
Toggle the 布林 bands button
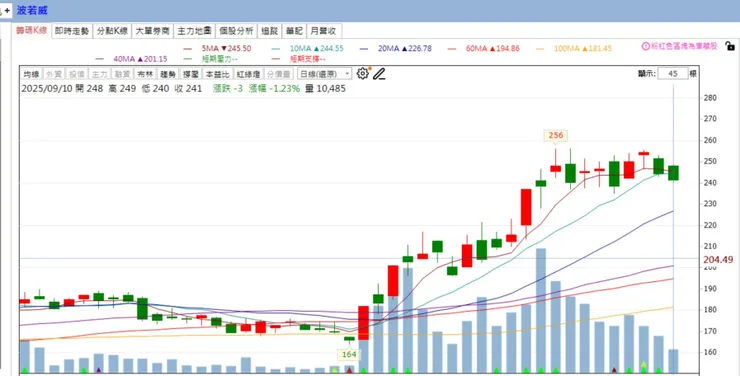pos(145,74)
